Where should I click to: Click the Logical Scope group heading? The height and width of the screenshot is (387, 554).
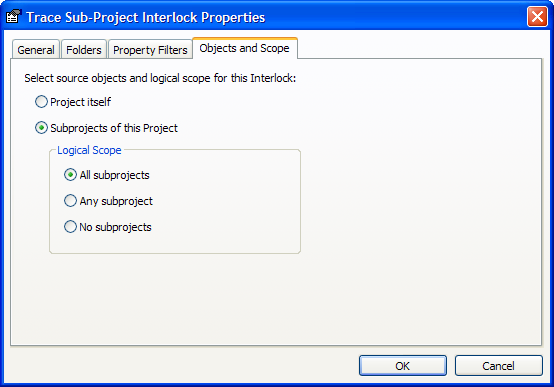[x=89, y=150]
